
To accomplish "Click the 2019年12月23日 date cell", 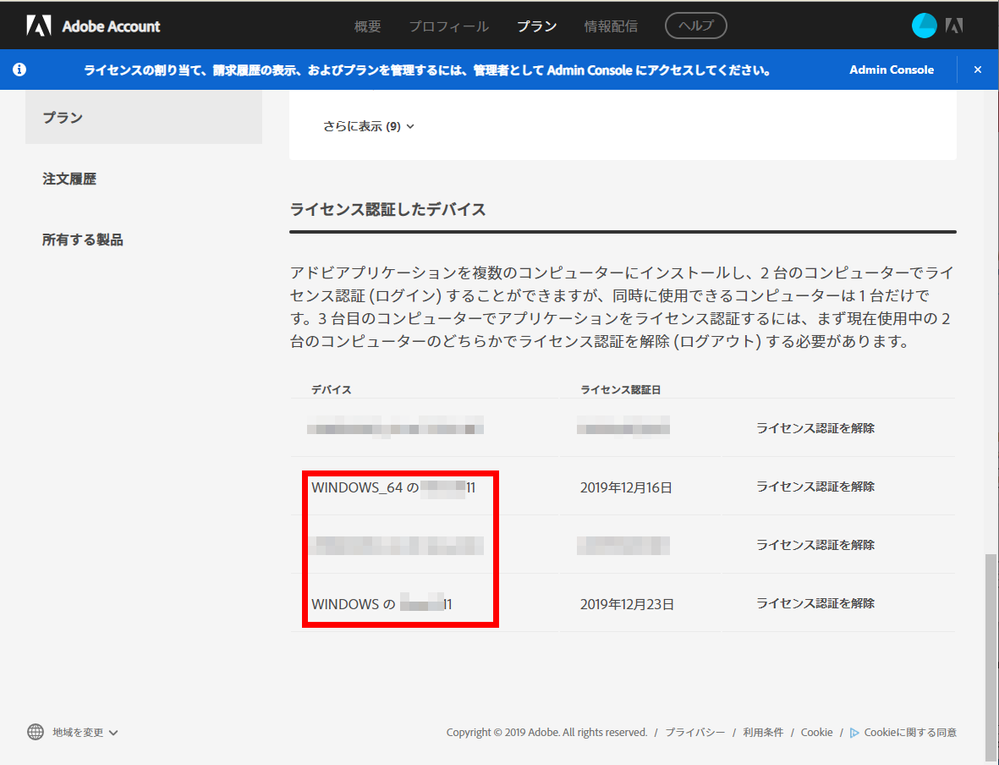I will [x=627, y=604].
